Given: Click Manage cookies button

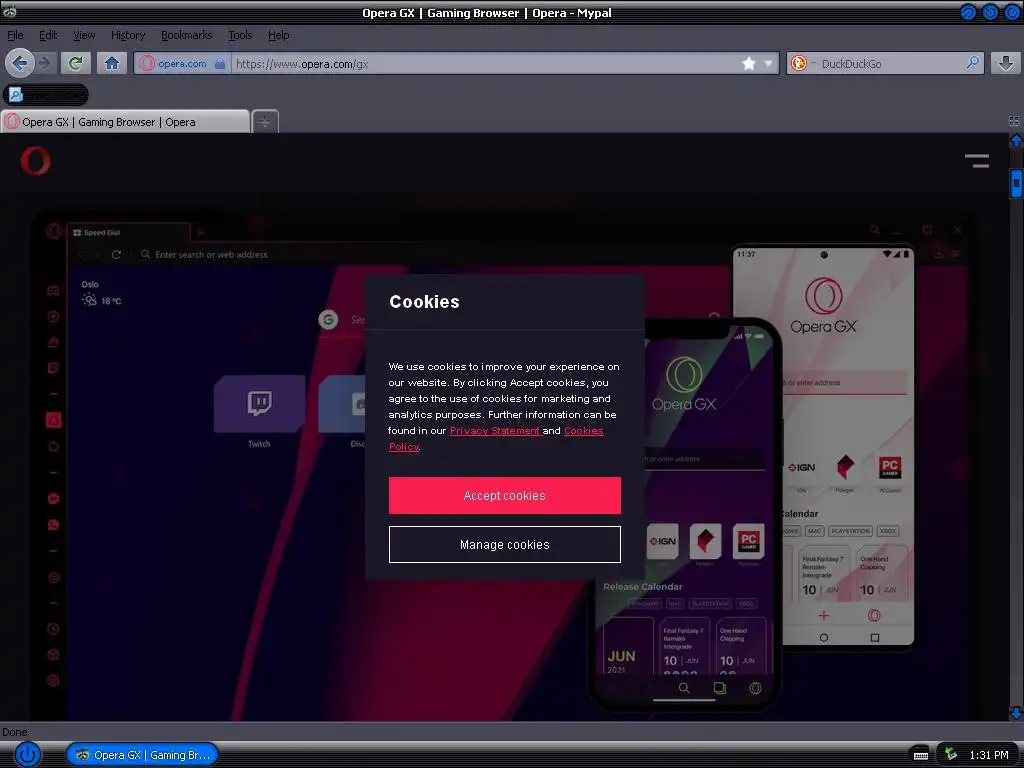Looking at the screenshot, I should (504, 544).
